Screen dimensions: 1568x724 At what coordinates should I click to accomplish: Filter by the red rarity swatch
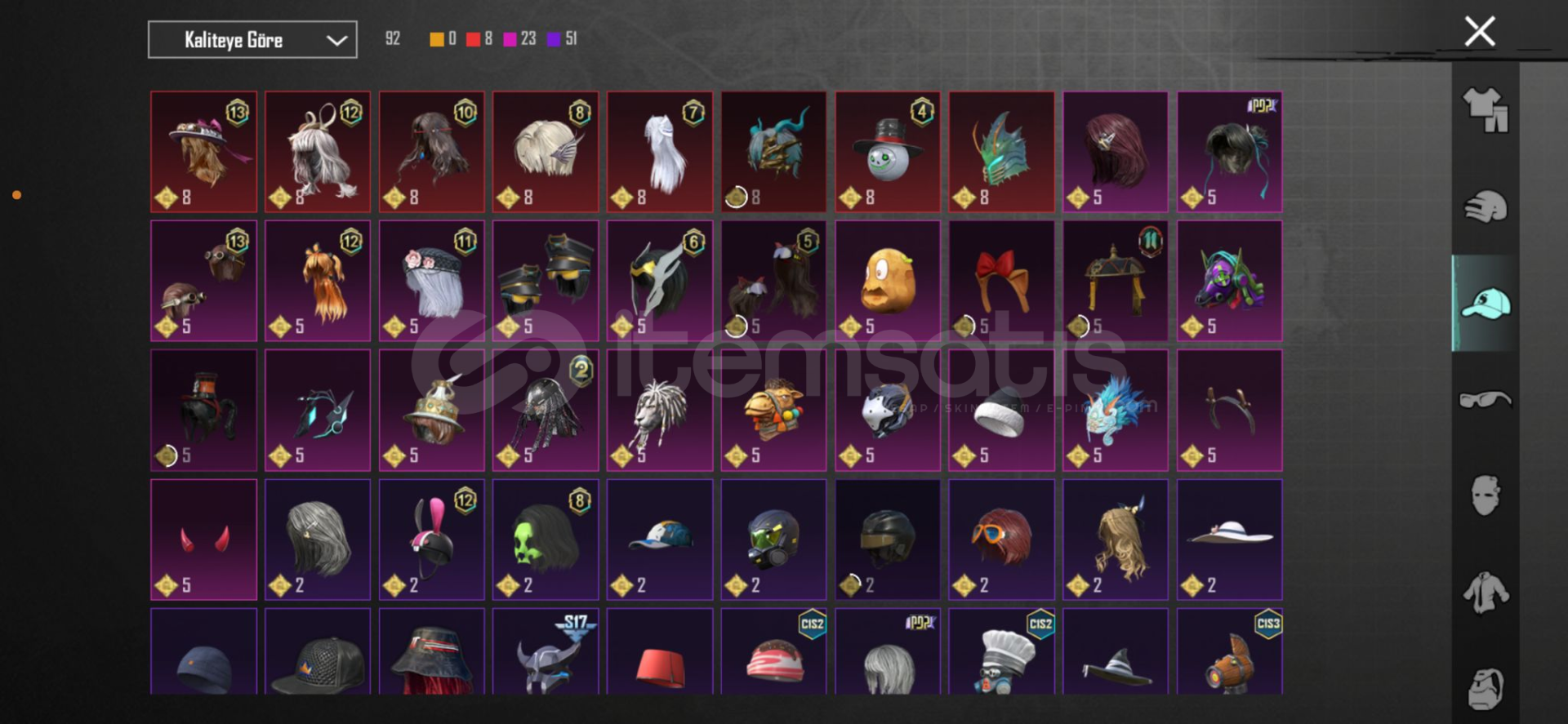(473, 38)
